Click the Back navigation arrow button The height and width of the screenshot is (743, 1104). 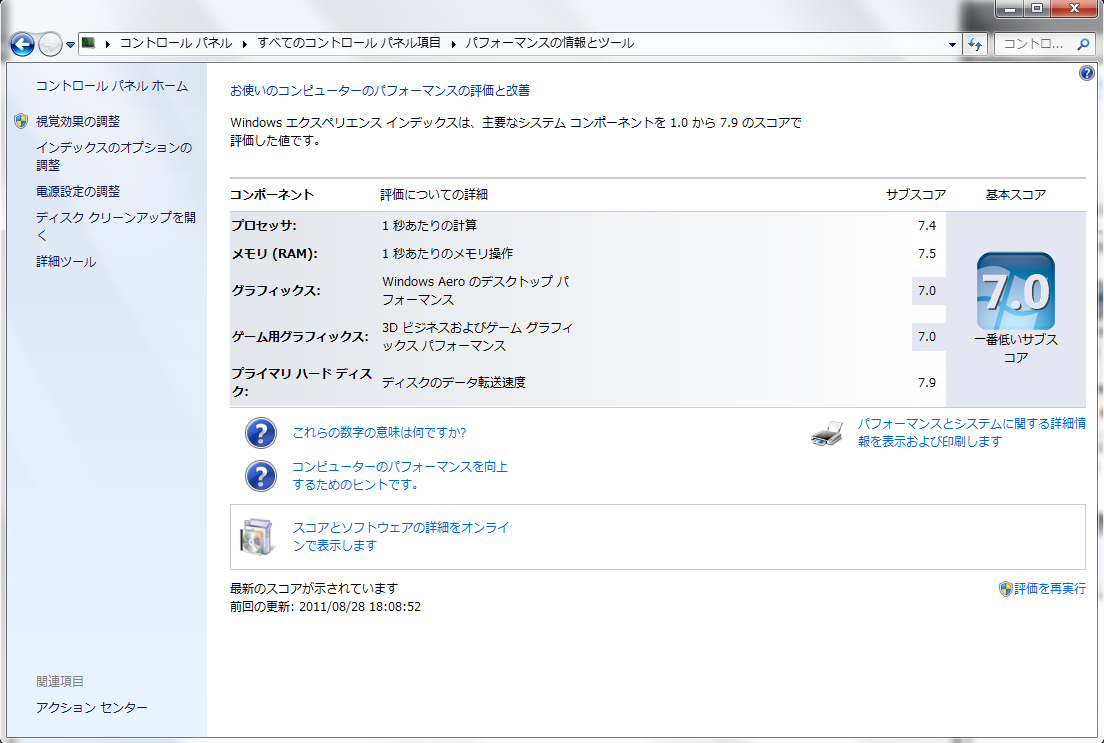[23, 44]
